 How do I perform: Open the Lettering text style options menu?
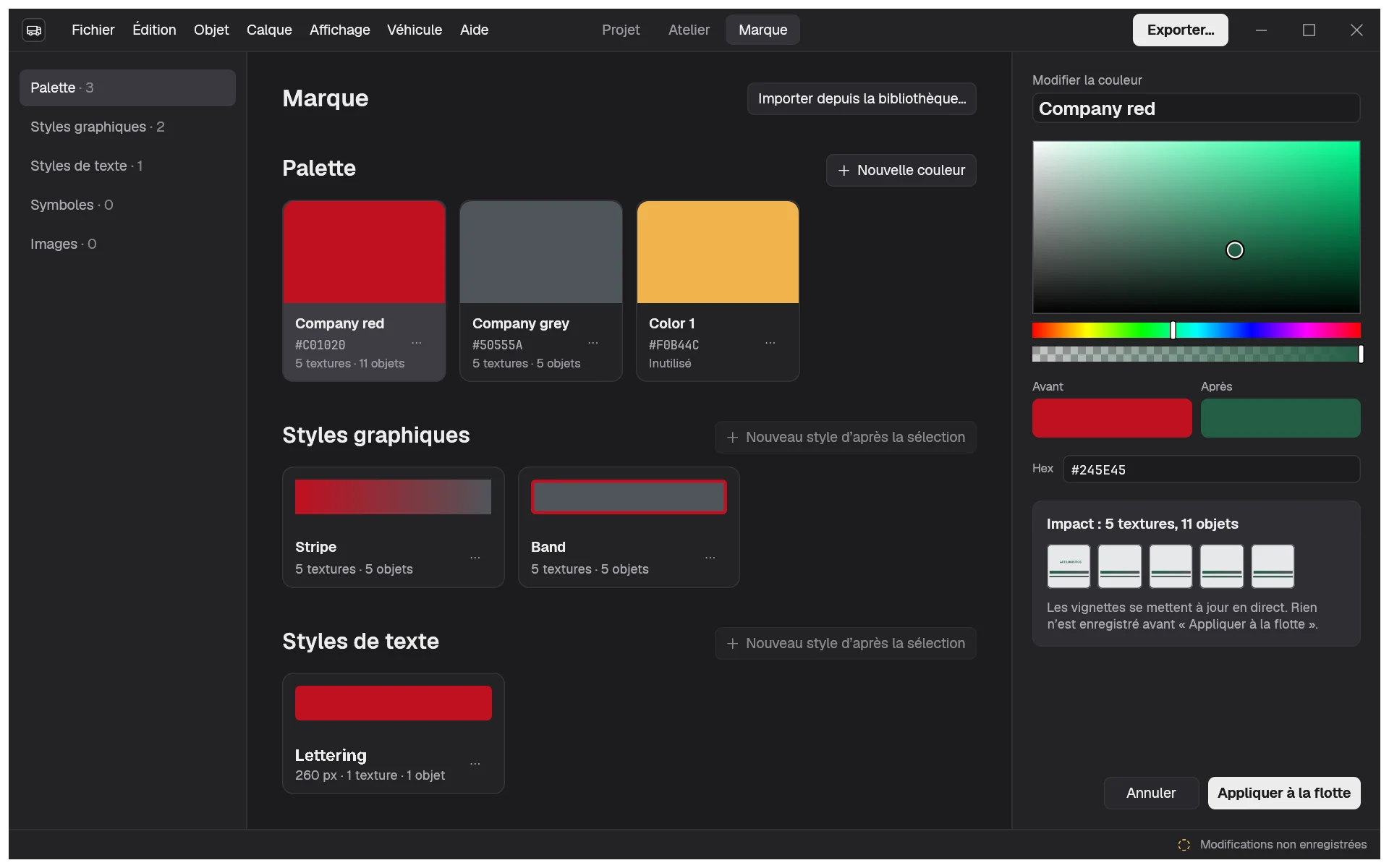[475, 764]
